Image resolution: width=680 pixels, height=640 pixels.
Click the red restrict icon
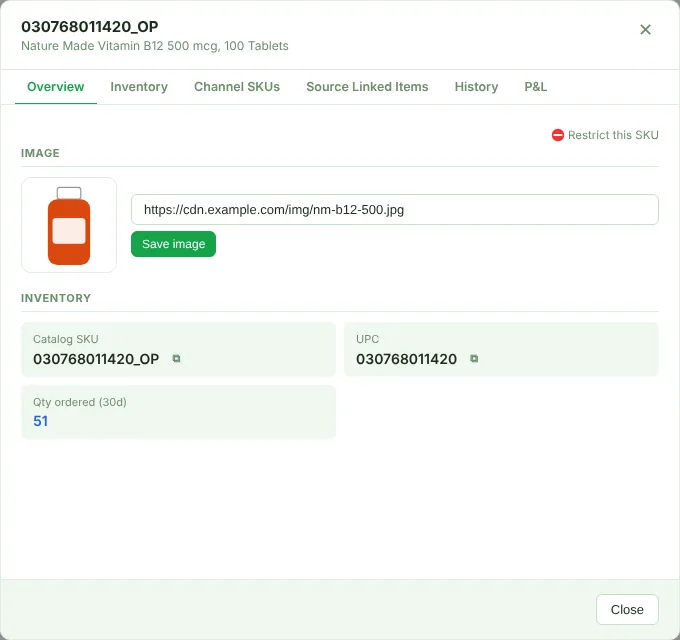[557, 135]
